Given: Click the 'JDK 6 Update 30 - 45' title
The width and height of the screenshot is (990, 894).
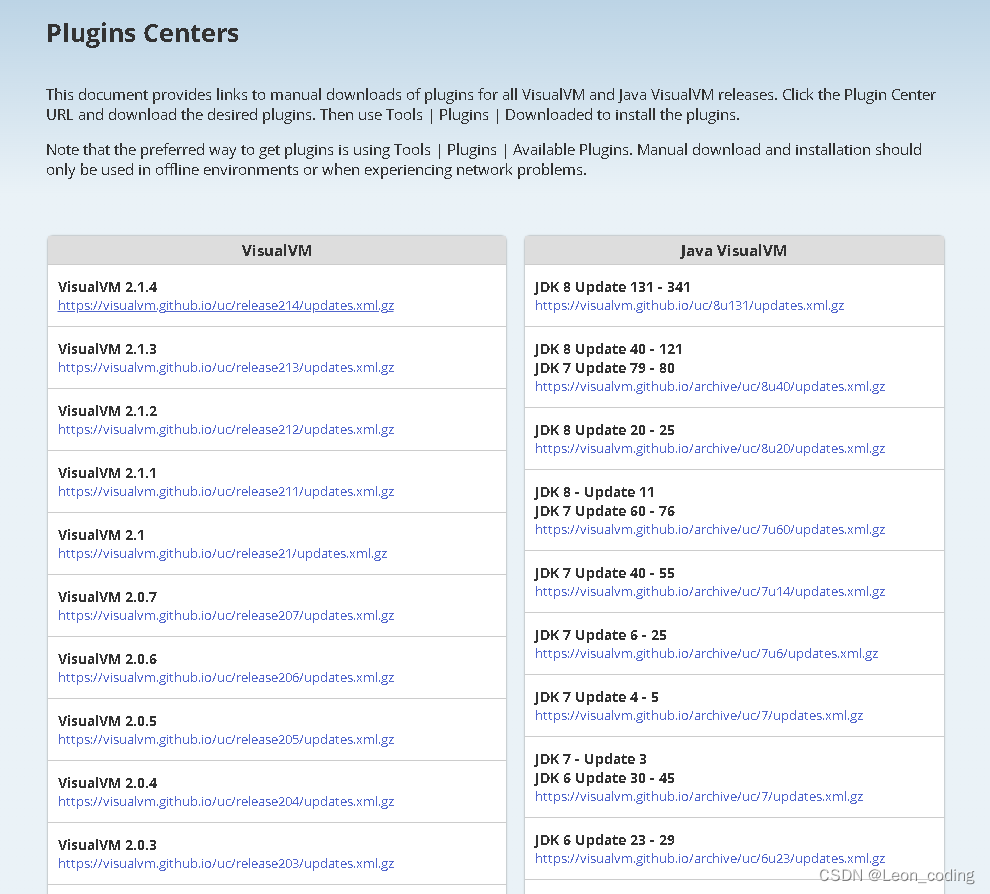Looking at the screenshot, I should tap(605, 778).
